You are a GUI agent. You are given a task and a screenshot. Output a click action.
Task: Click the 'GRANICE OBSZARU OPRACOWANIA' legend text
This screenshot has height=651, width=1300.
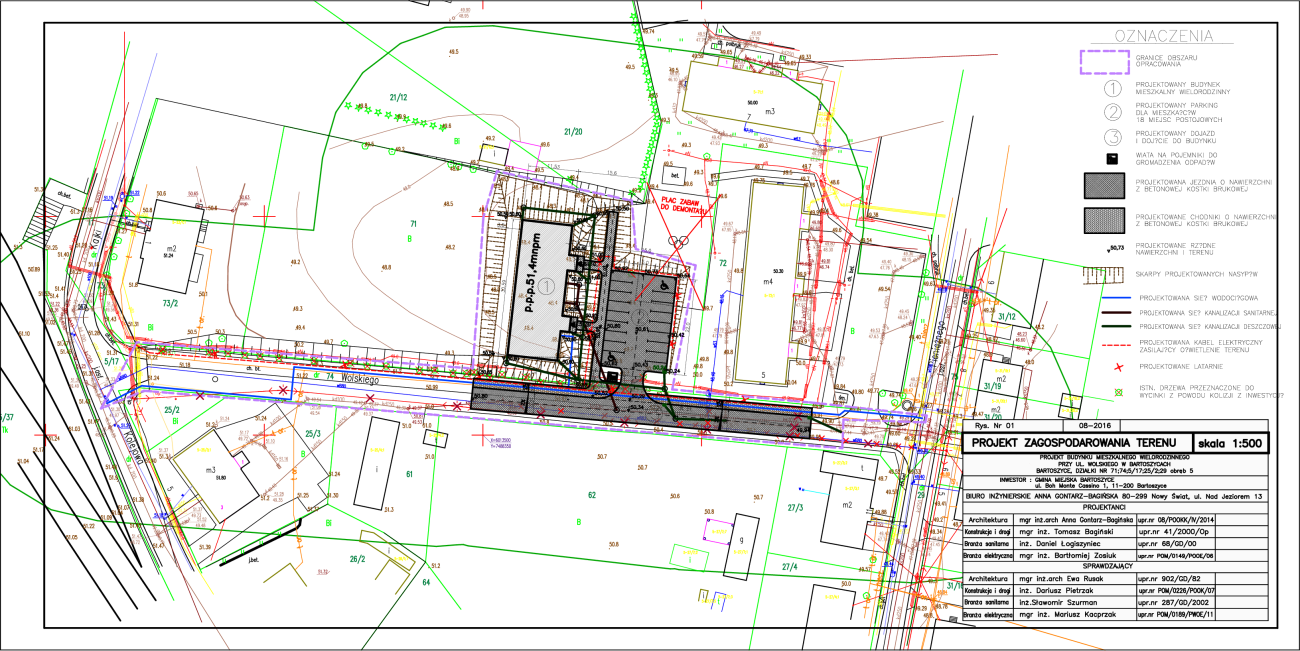click(x=1167, y=61)
